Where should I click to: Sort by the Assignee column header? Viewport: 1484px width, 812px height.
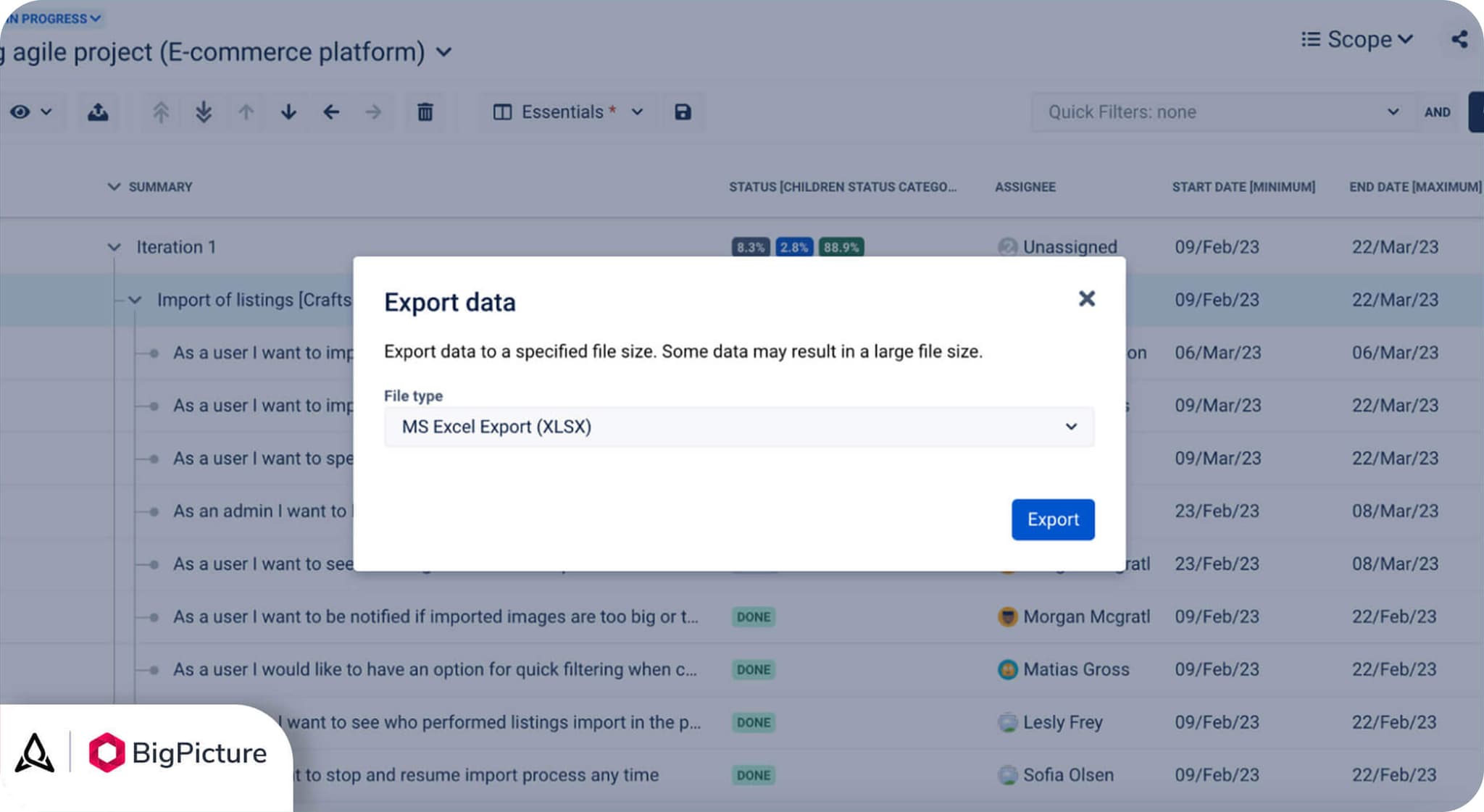tap(1025, 187)
